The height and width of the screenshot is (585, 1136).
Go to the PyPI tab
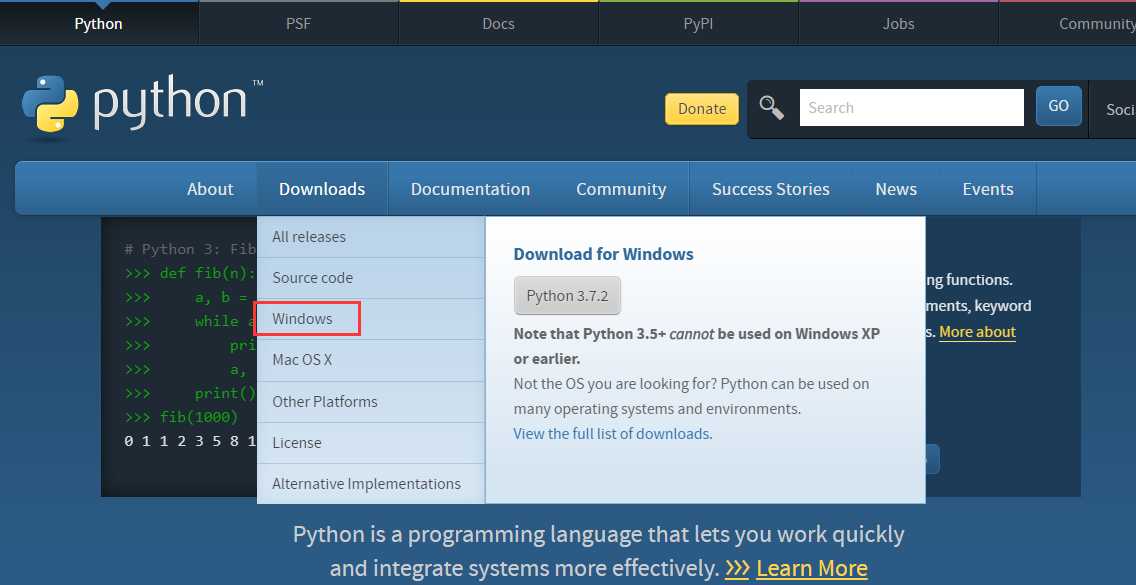point(698,24)
